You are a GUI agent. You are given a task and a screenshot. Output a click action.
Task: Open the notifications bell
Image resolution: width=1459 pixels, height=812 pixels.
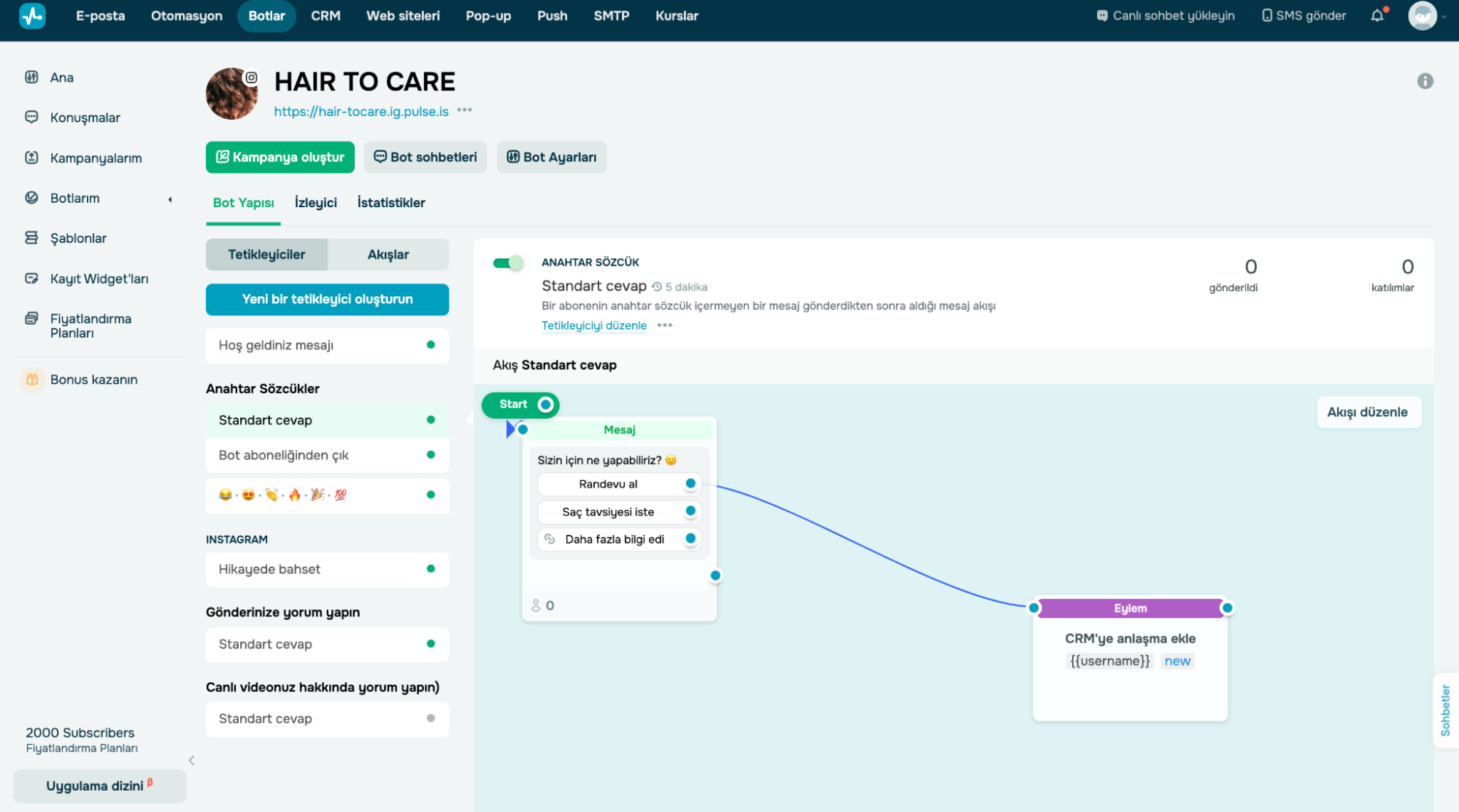point(1377,15)
